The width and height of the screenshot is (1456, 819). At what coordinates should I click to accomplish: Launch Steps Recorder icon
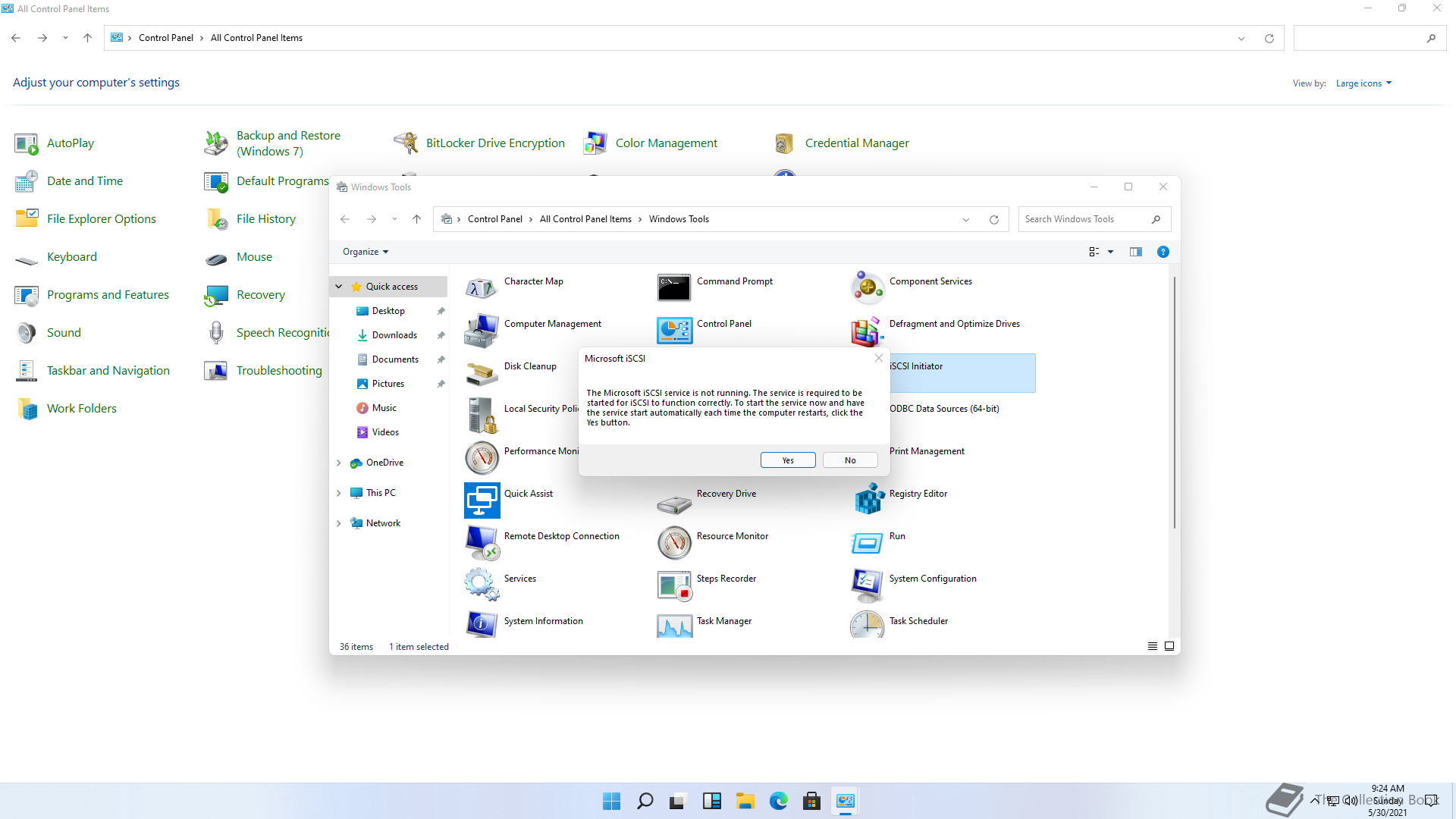[674, 585]
